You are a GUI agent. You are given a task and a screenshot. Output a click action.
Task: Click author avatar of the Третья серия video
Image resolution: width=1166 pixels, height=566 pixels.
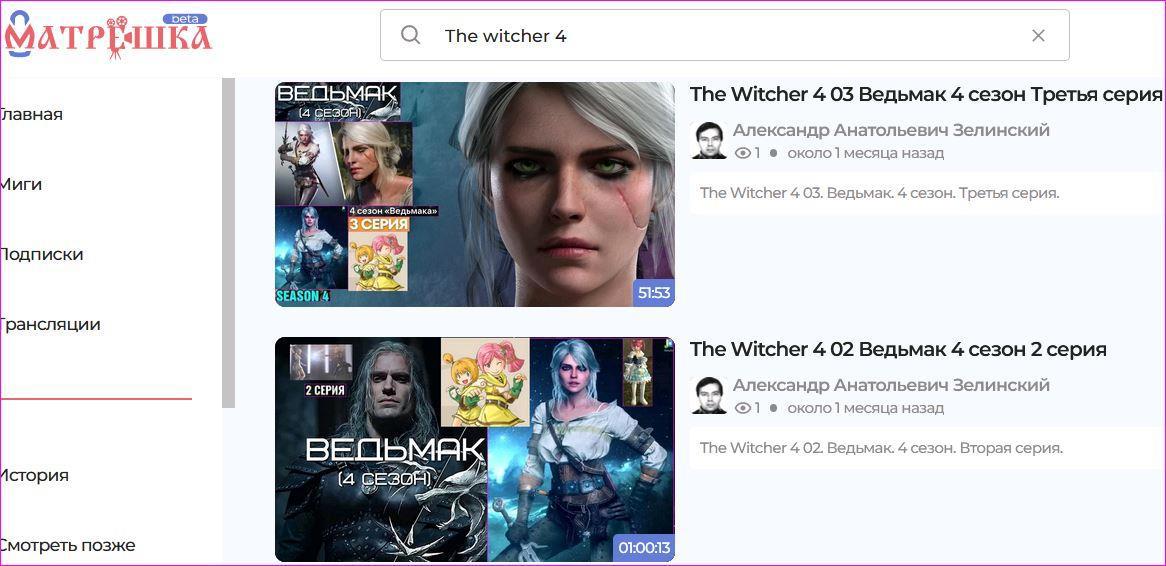[x=708, y=141]
